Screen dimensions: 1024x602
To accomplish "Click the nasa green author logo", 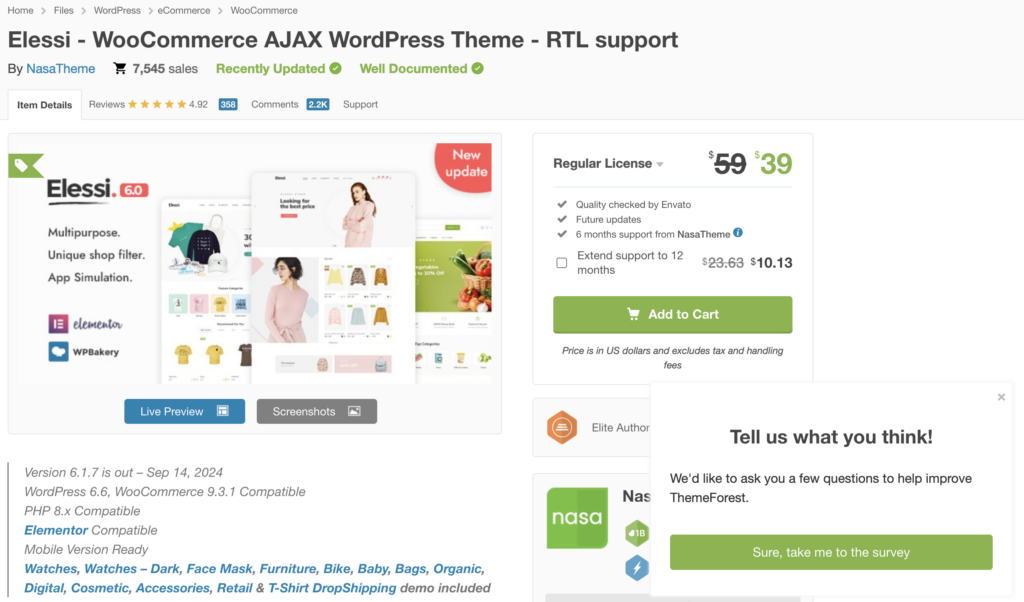I will coord(577,518).
